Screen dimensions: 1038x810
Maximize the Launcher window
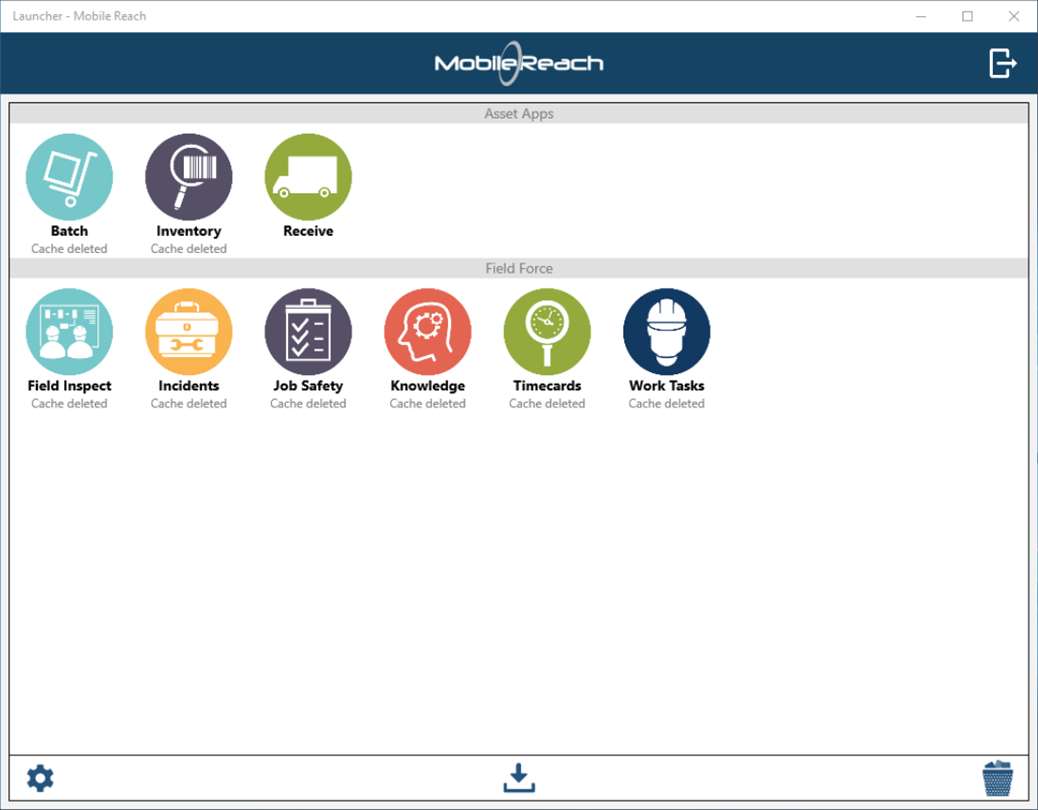pyautogui.click(x=967, y=16)
